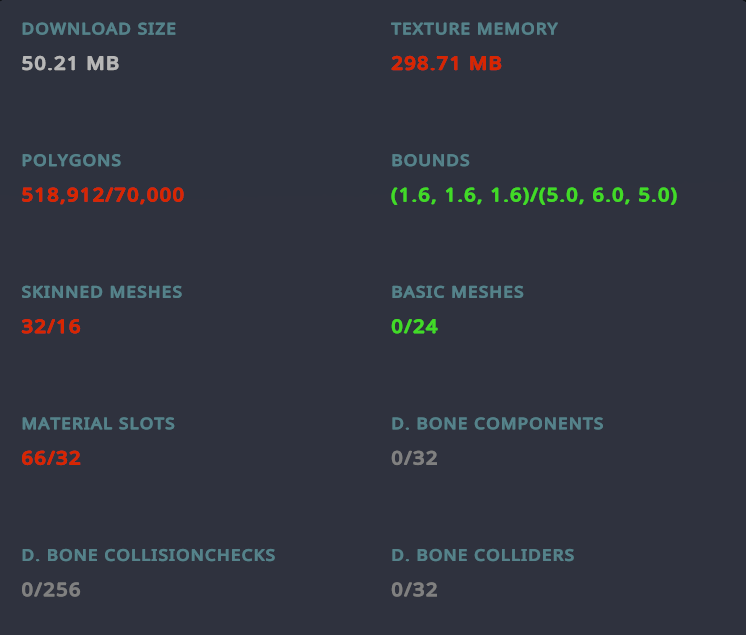Click the Bounds label
This screenshot has width=746, height=635.
[430, 160]
